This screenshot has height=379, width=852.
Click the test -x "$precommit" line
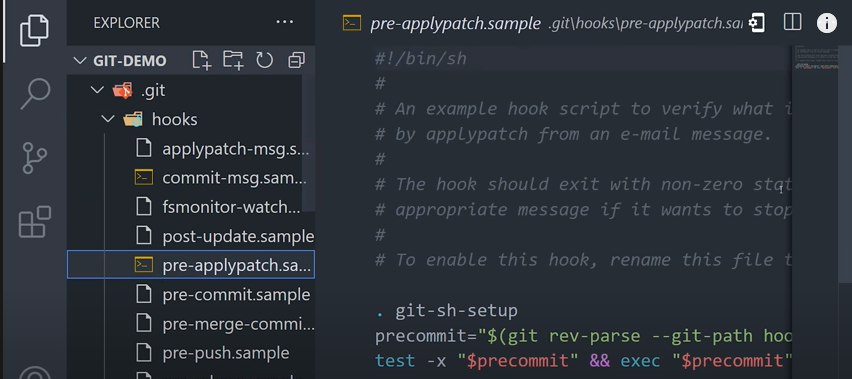point(583,361)
